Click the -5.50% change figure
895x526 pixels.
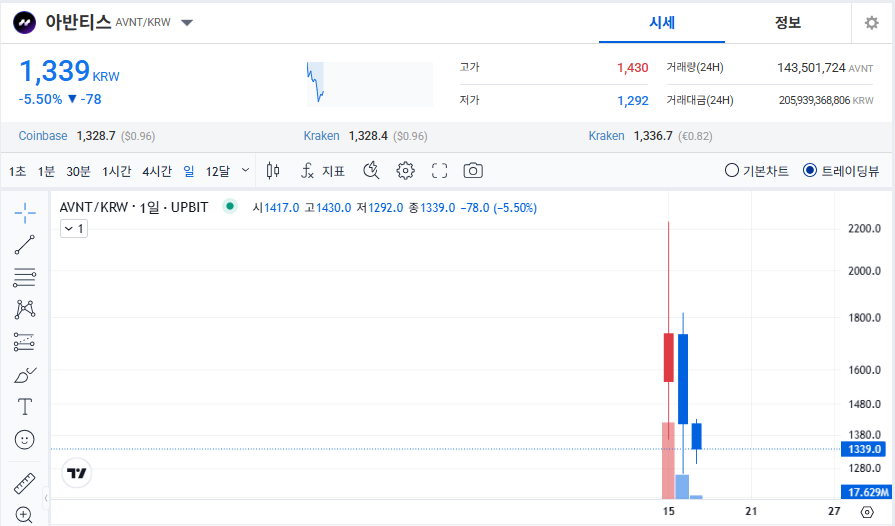coord(40,99)
